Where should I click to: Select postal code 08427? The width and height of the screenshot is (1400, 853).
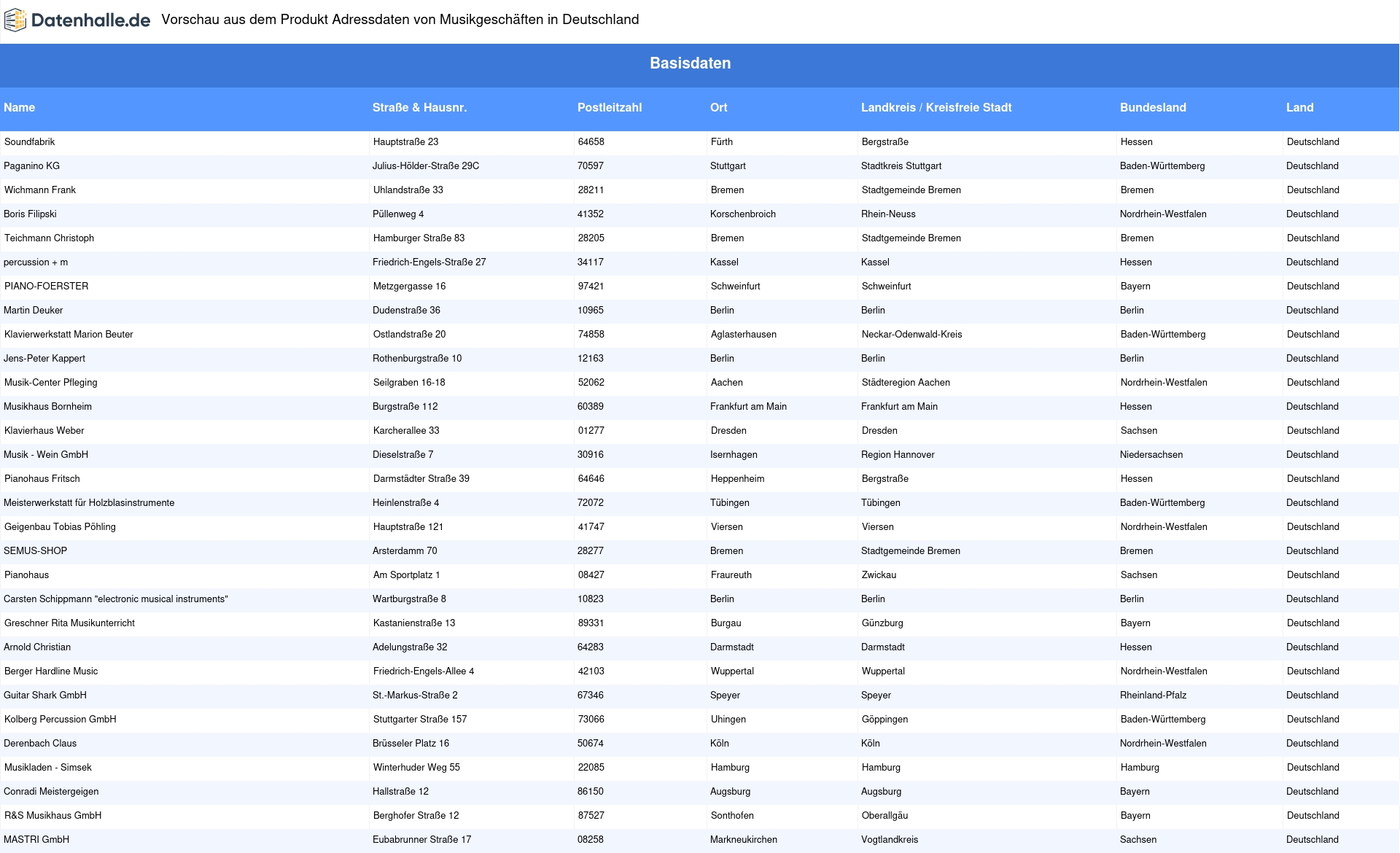click(x=591, y=575)
